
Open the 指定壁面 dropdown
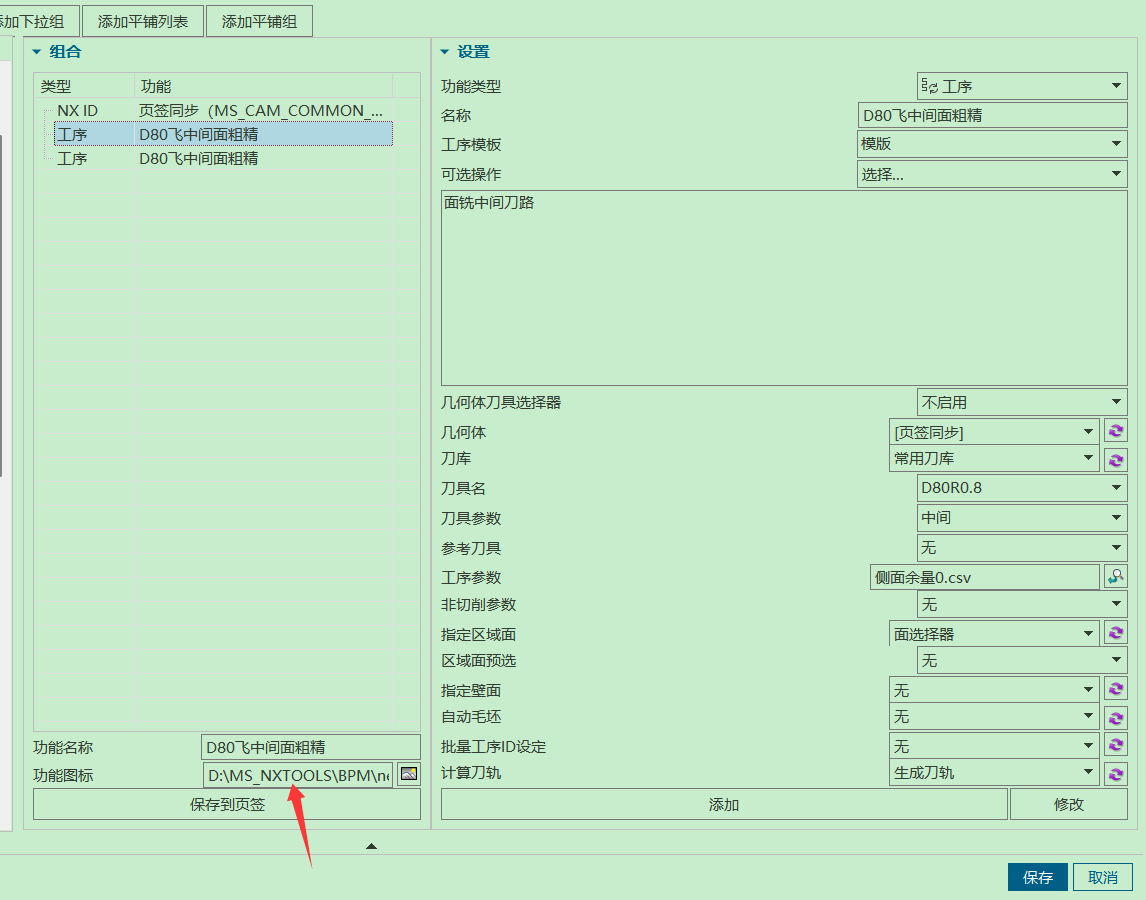(x=994, y=690)
